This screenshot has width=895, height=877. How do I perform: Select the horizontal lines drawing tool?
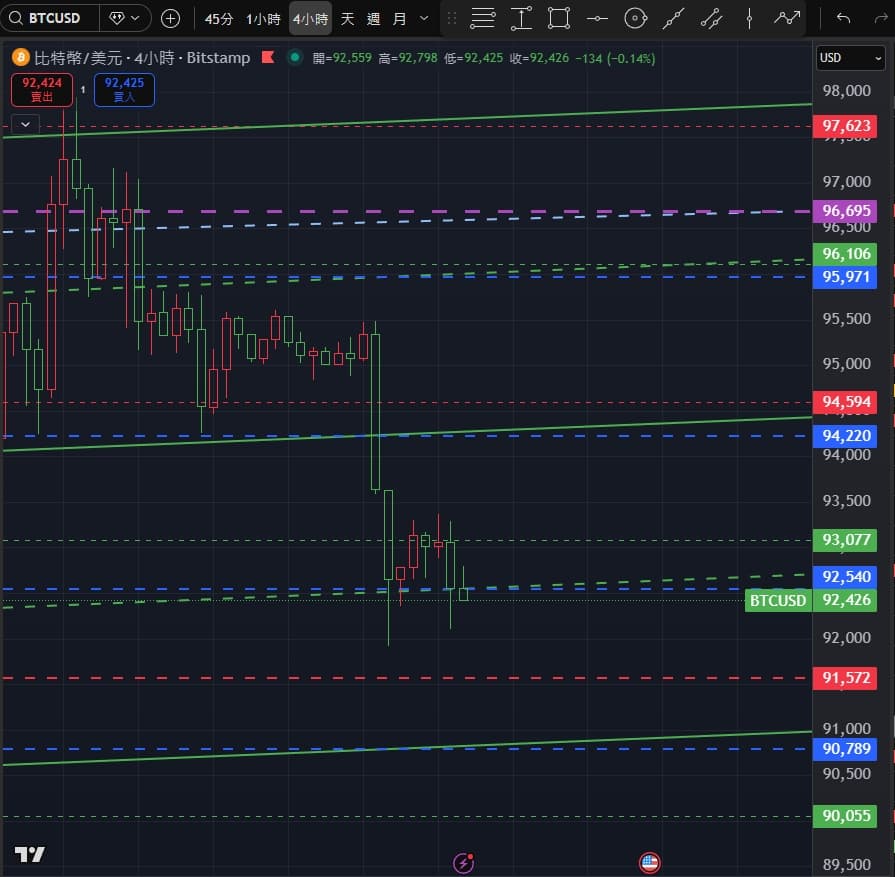[482, 18]
